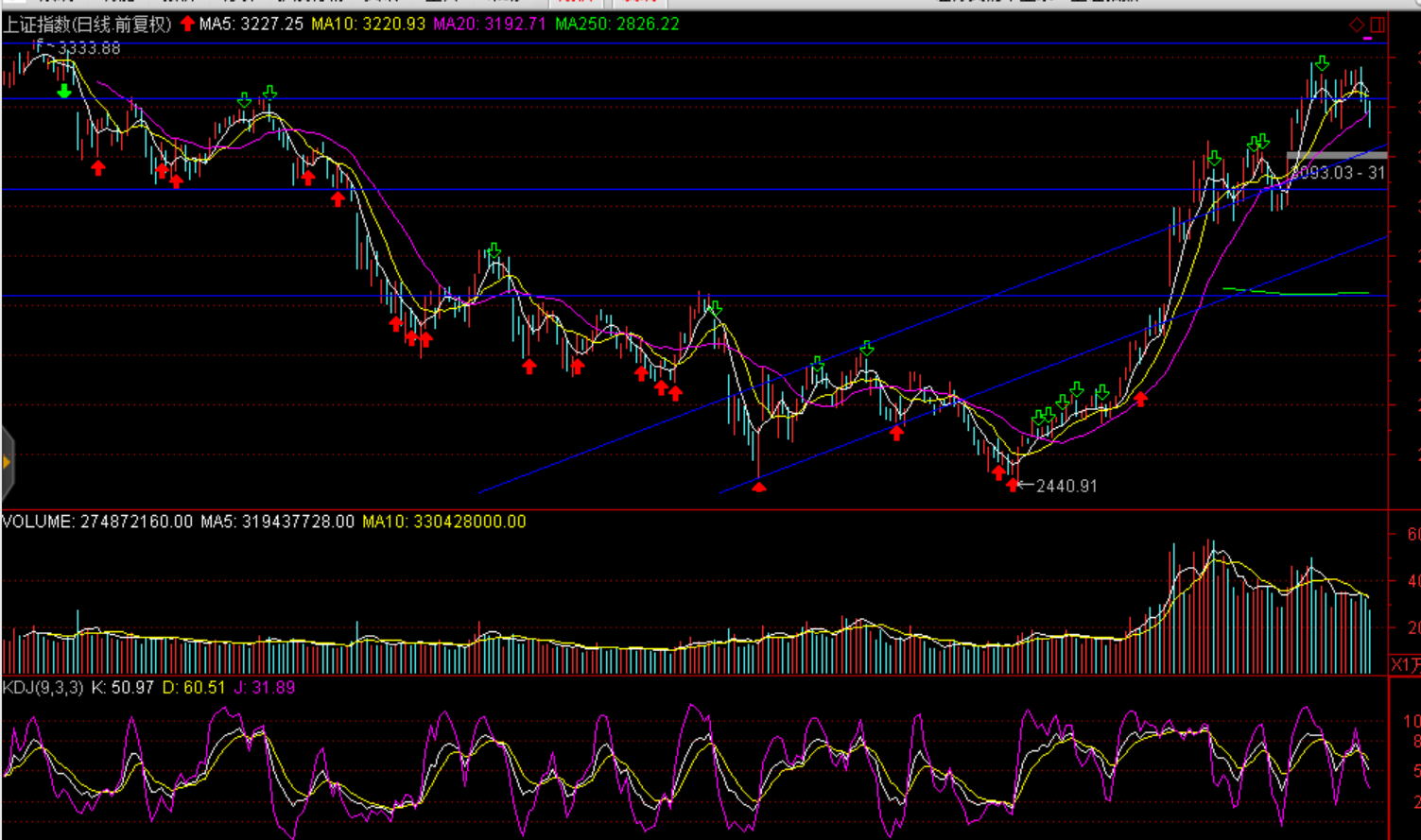Image resolution: width=1421 pixels, height=840 pixels.
Task: Click the KDJ(9,3,3) indicator label
Action: pyautogui.click(x=43, y=688)
